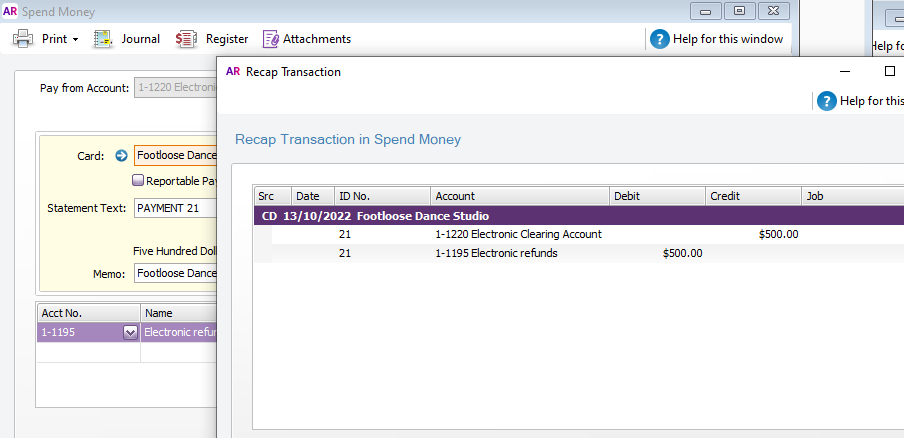Click the Print printer icon
Screen dimensions: 904x438
[x=22, y=39]
